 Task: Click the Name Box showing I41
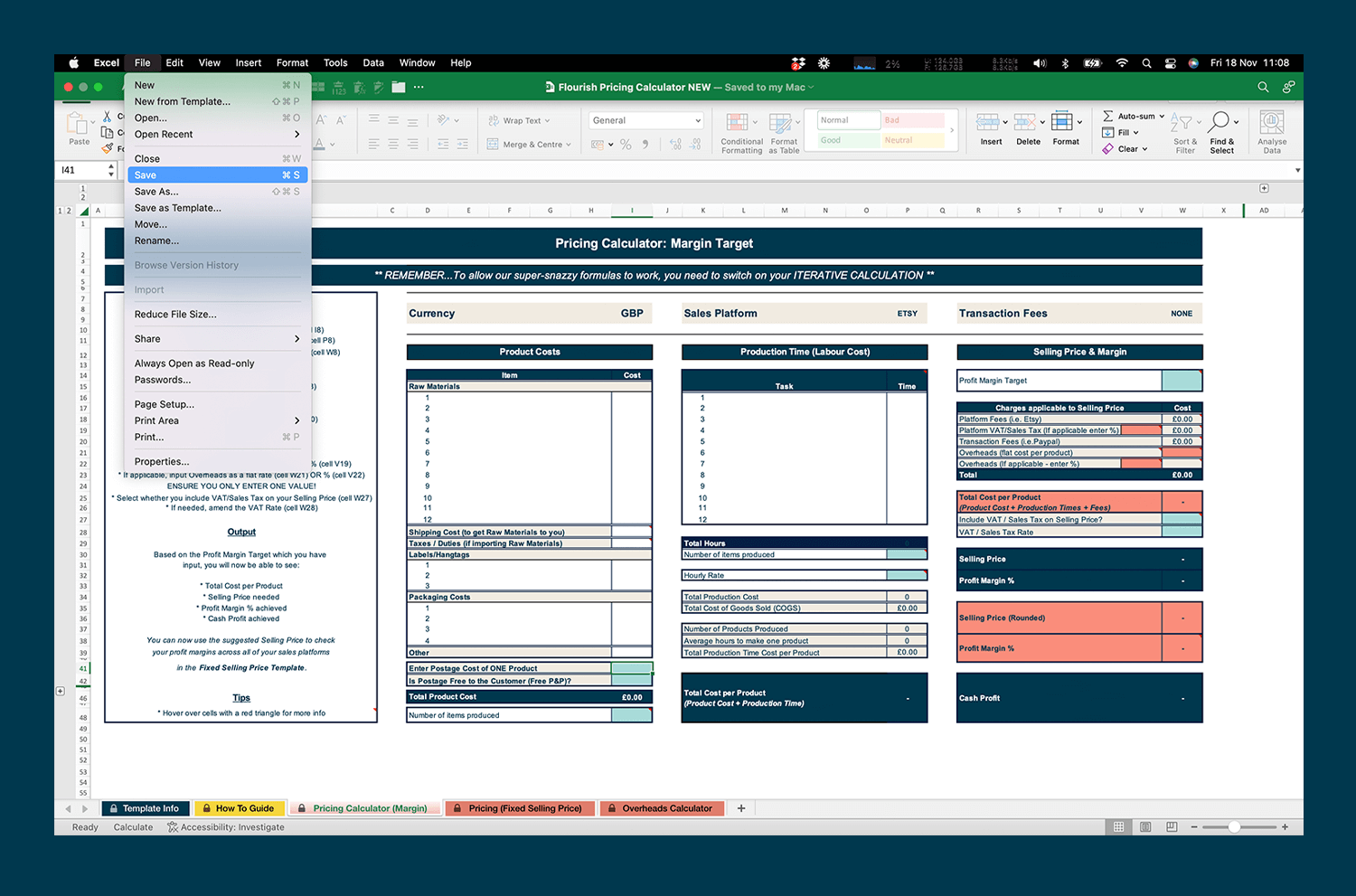point(81,169)
